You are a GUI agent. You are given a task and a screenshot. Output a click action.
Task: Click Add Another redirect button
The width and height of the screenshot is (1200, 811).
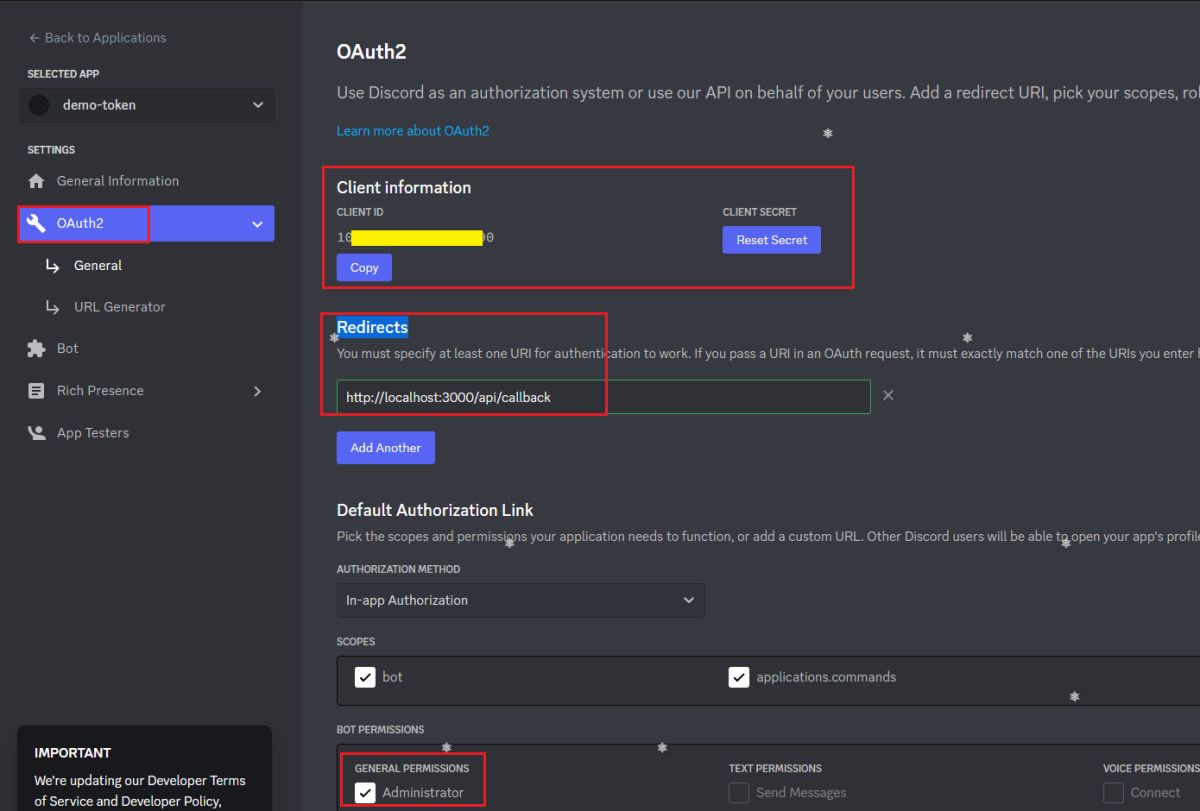tap(386, 448)
